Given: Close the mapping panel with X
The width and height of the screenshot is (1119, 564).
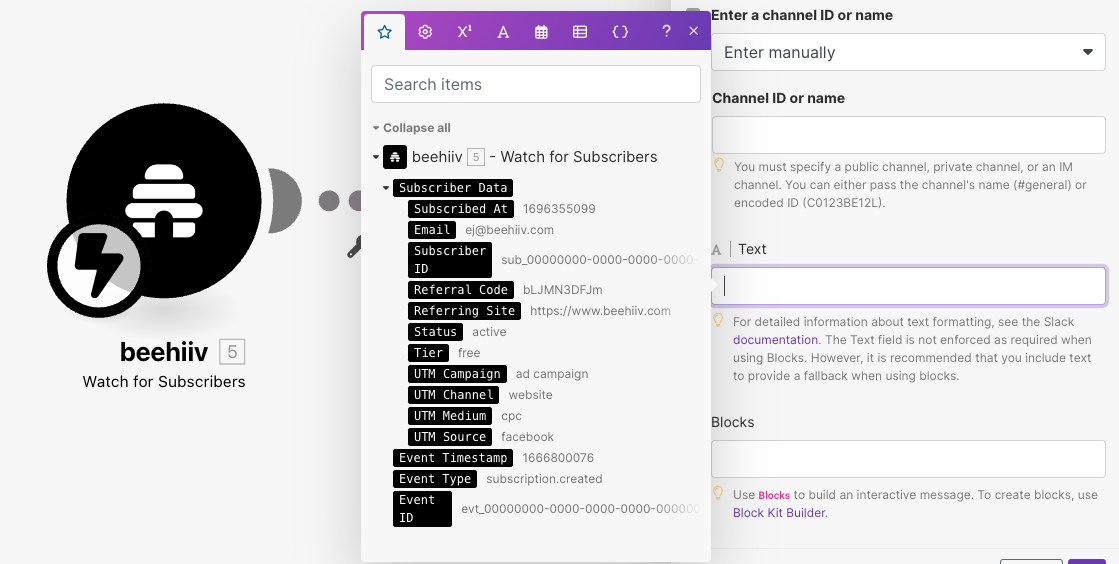Looking at the screenshot, I should pyautogui.click(x=694, y=31).
